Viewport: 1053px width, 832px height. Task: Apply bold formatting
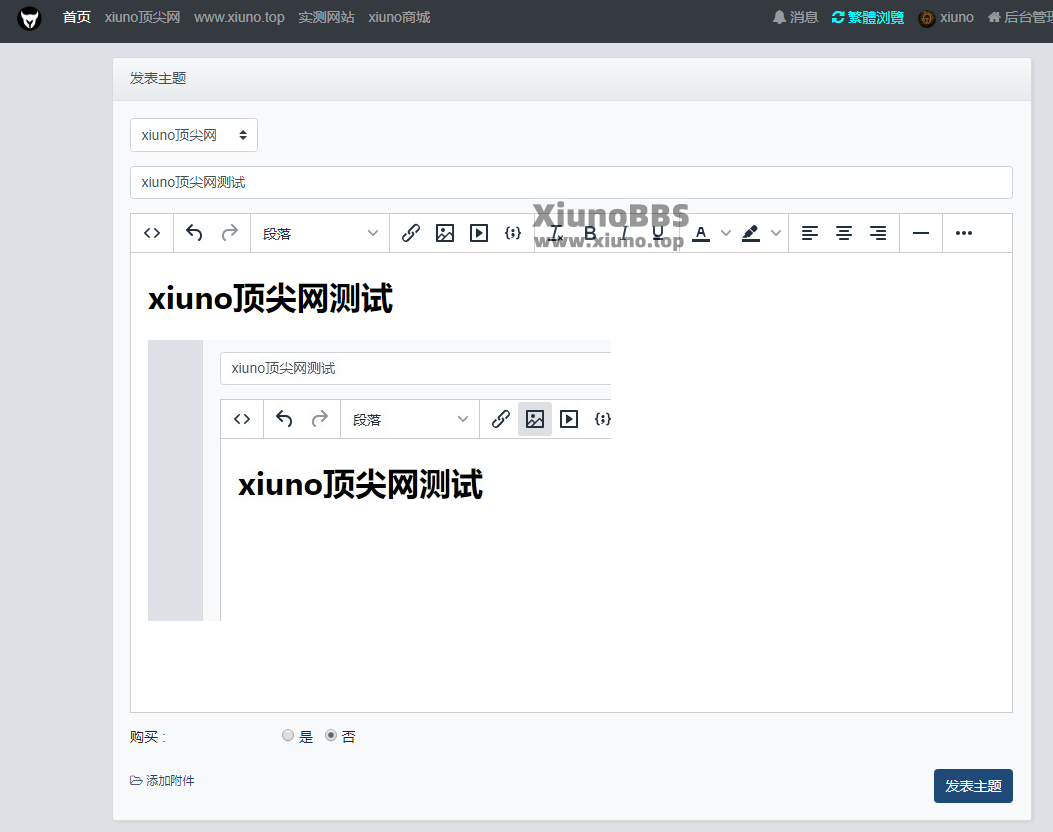tap(590, 233)
